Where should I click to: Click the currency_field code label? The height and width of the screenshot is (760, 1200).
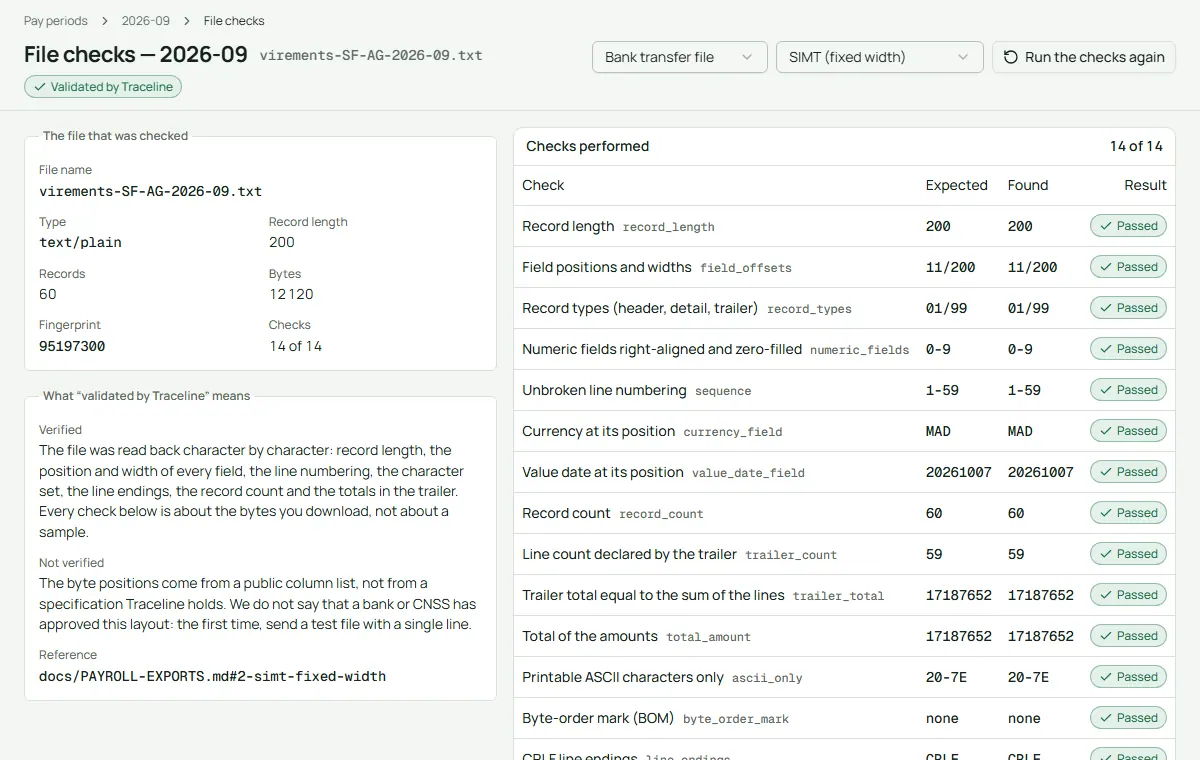pyautogui.click(x=733, y=432)
